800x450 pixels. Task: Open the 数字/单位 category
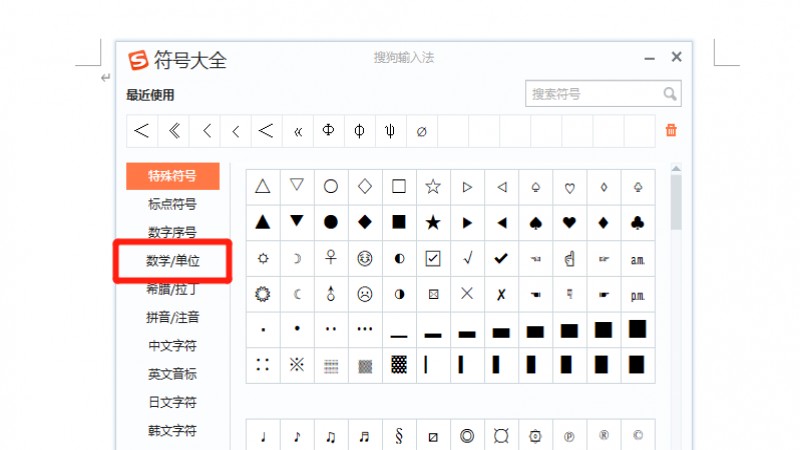(172, 261)
